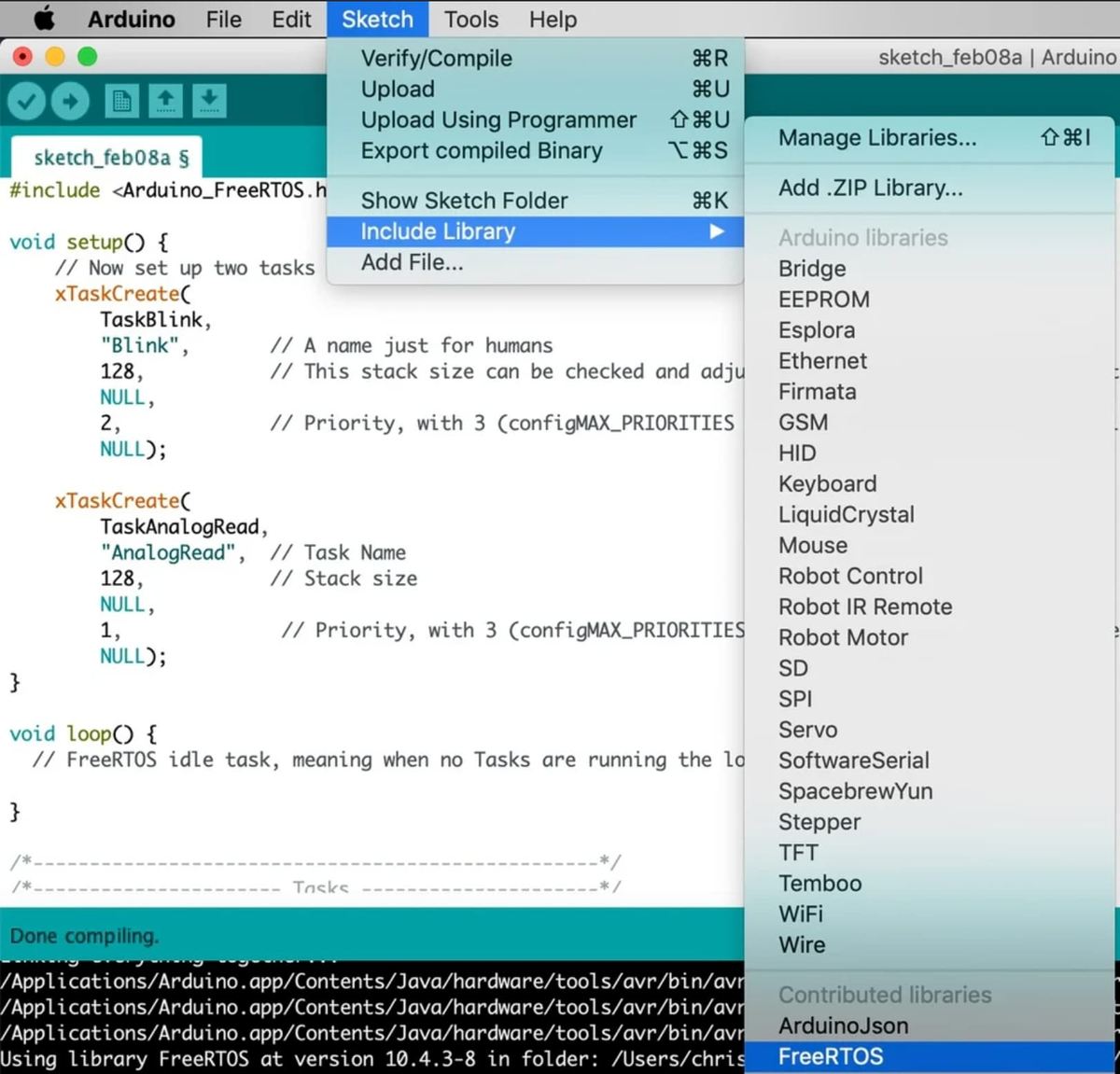This screenshot has height=1074, width=1120.
Task: Open the Apple menu
Action: 44,19
